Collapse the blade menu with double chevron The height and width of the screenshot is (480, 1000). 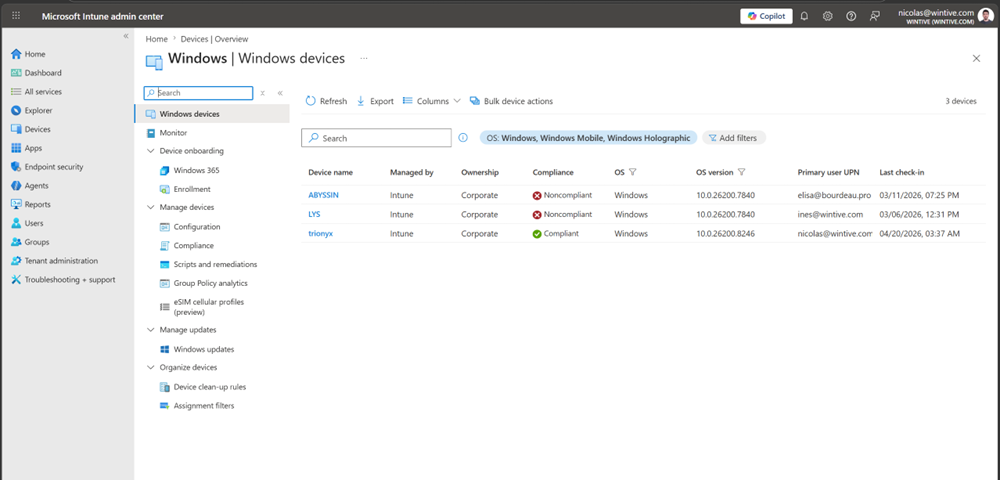coord(280,93)
